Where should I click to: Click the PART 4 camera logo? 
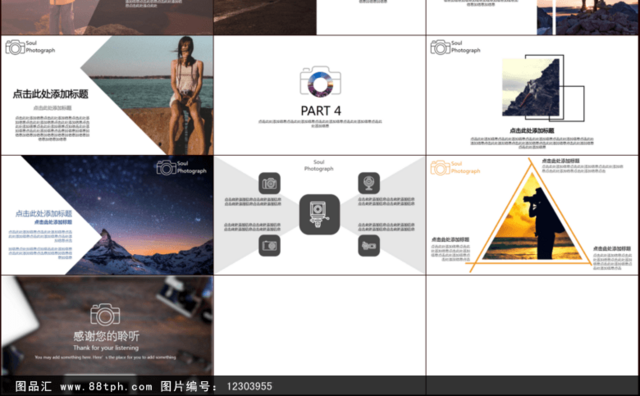coord(320,82)
